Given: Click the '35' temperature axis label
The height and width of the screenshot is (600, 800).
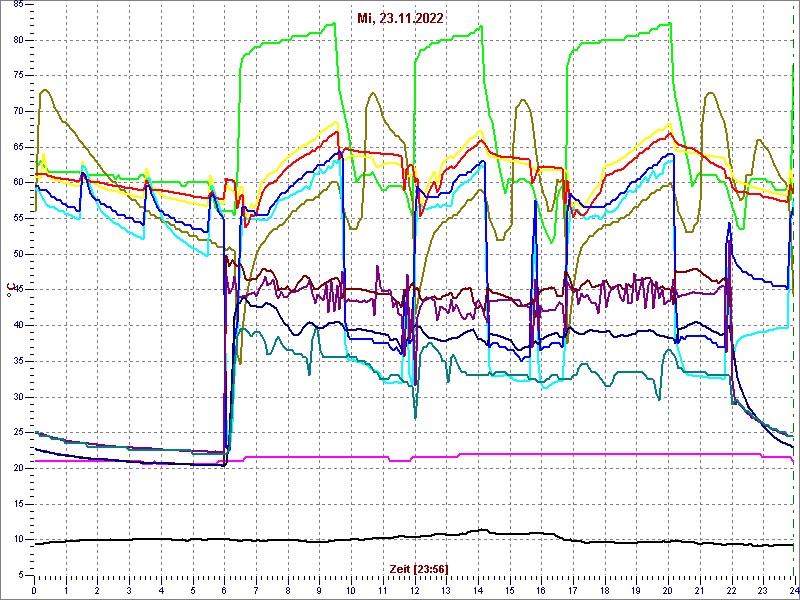Looking at the screenshot, I should 17,361.
